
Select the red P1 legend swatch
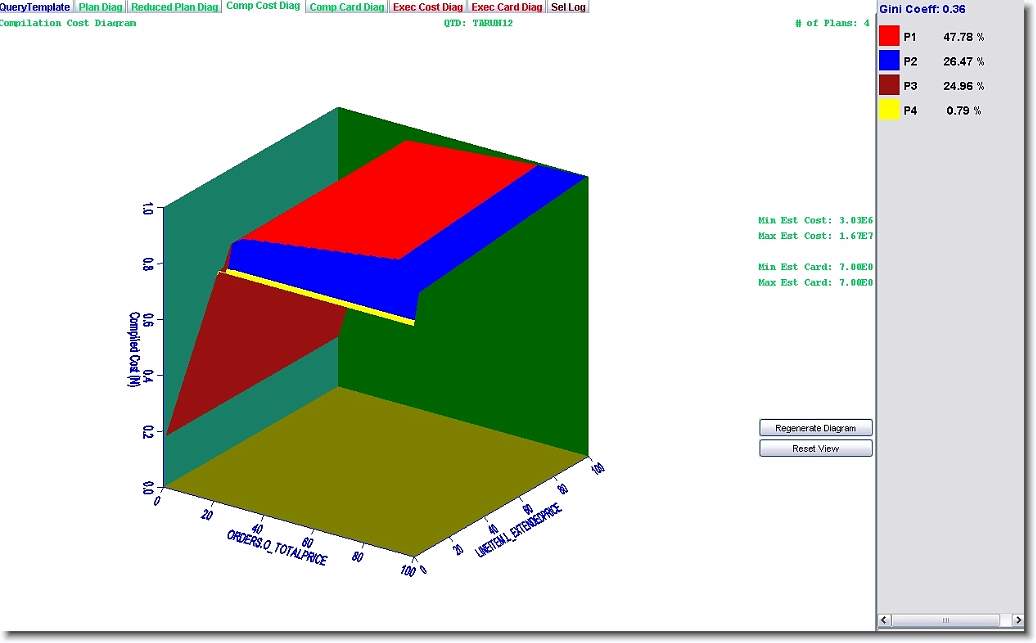click(889, 37)
